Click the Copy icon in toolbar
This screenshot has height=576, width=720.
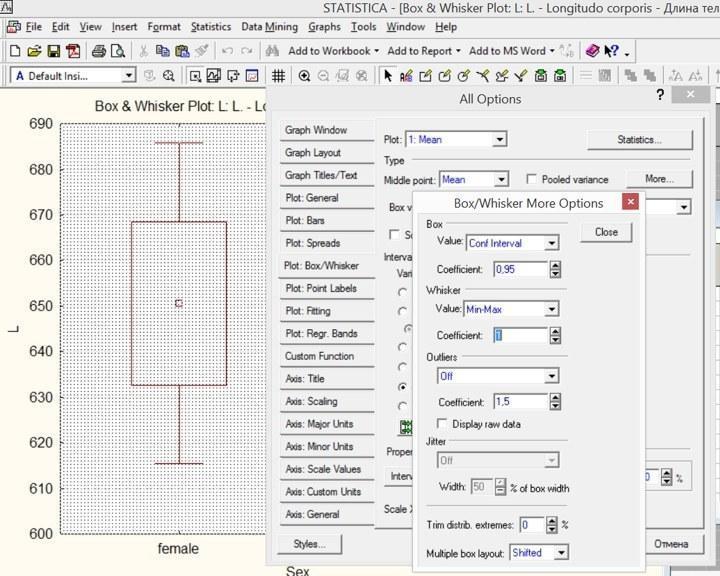[x=163, y=50]
